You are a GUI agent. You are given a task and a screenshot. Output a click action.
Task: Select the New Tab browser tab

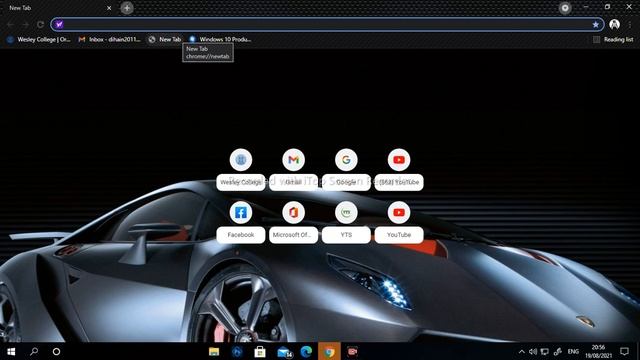point(57,8)
